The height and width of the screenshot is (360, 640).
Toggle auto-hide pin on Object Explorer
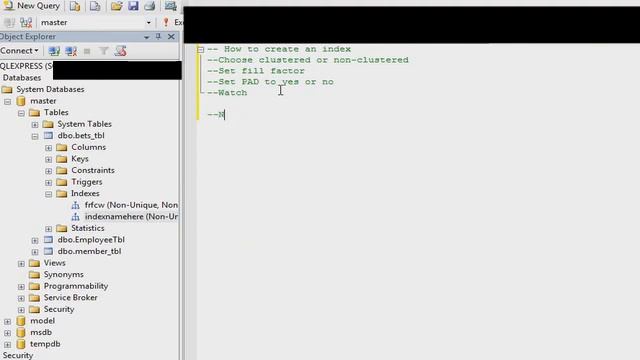coord(158,37)
